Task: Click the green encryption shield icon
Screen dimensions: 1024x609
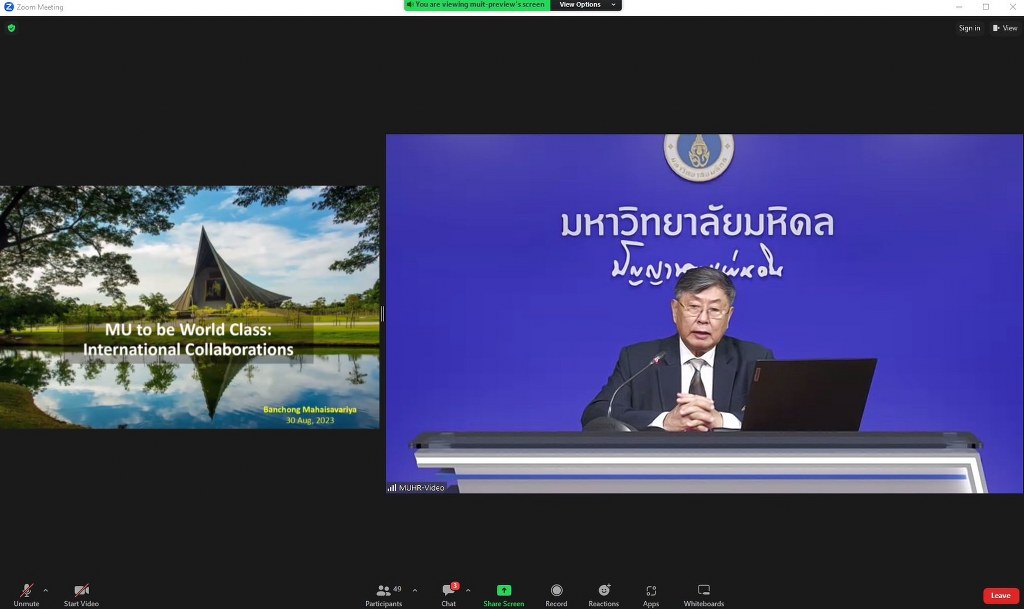Action: point(11,28)
